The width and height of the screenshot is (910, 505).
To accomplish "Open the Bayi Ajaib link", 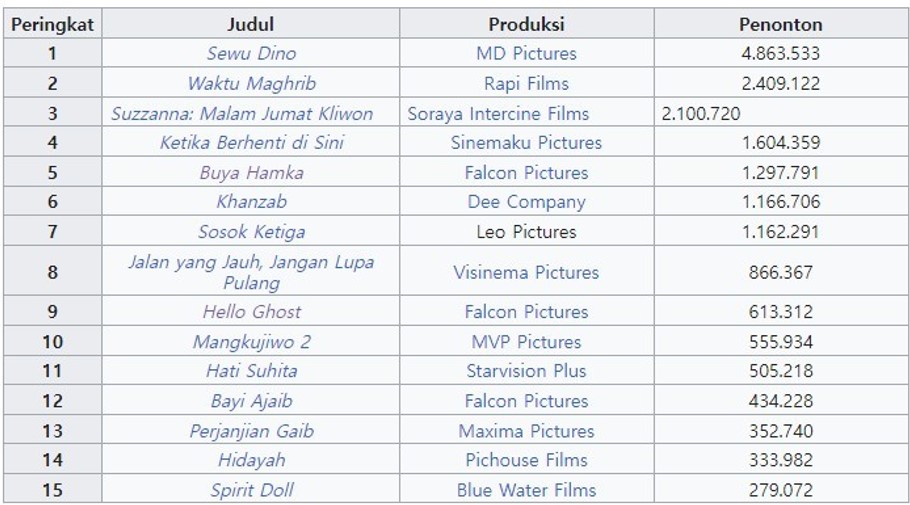I will click(251, 401).
